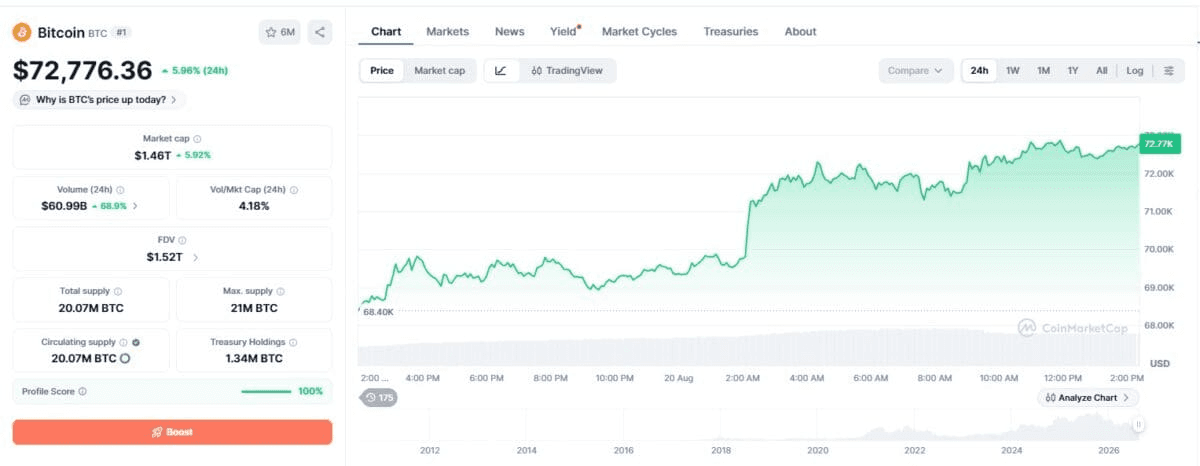Select the line chart type icon
Image resolution: width=1200 pixels, height=466 pixels.
pos(501,71)
